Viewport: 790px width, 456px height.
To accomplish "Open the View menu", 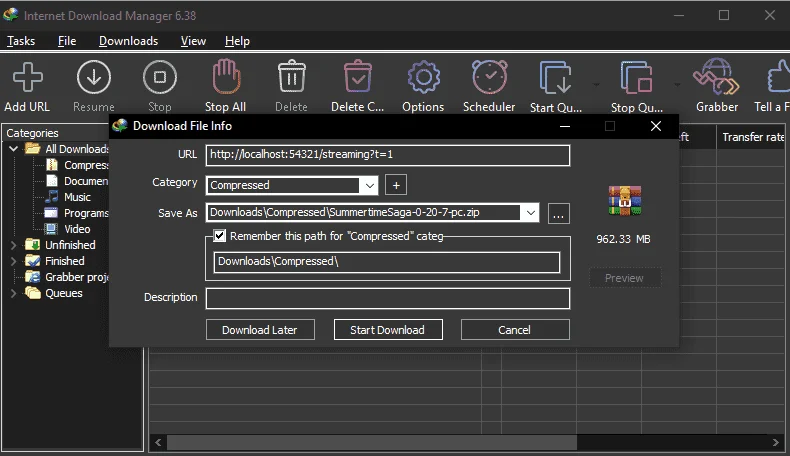I will 193,41.
